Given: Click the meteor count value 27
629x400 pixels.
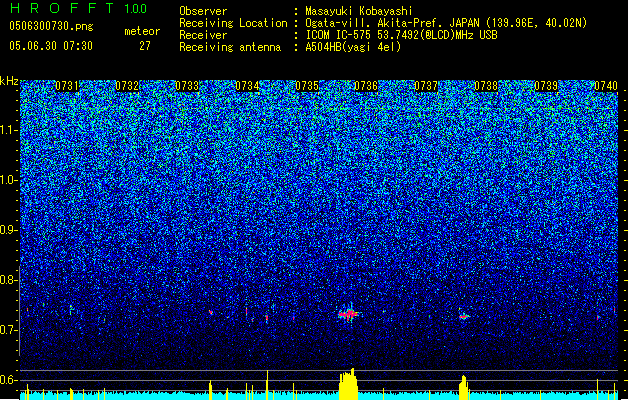Looking at the screenshot, I should coord(145,46).
